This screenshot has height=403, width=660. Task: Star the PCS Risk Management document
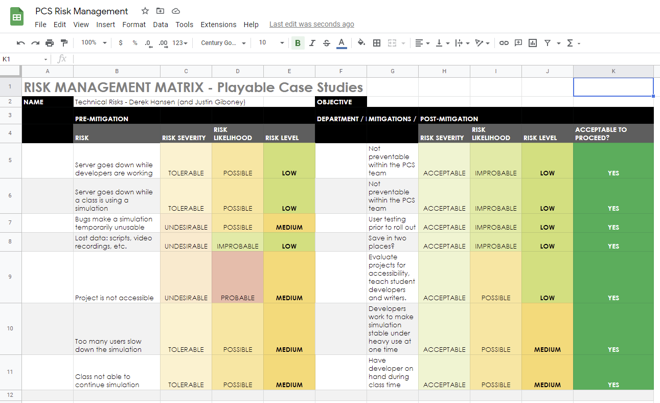point(145,11)
